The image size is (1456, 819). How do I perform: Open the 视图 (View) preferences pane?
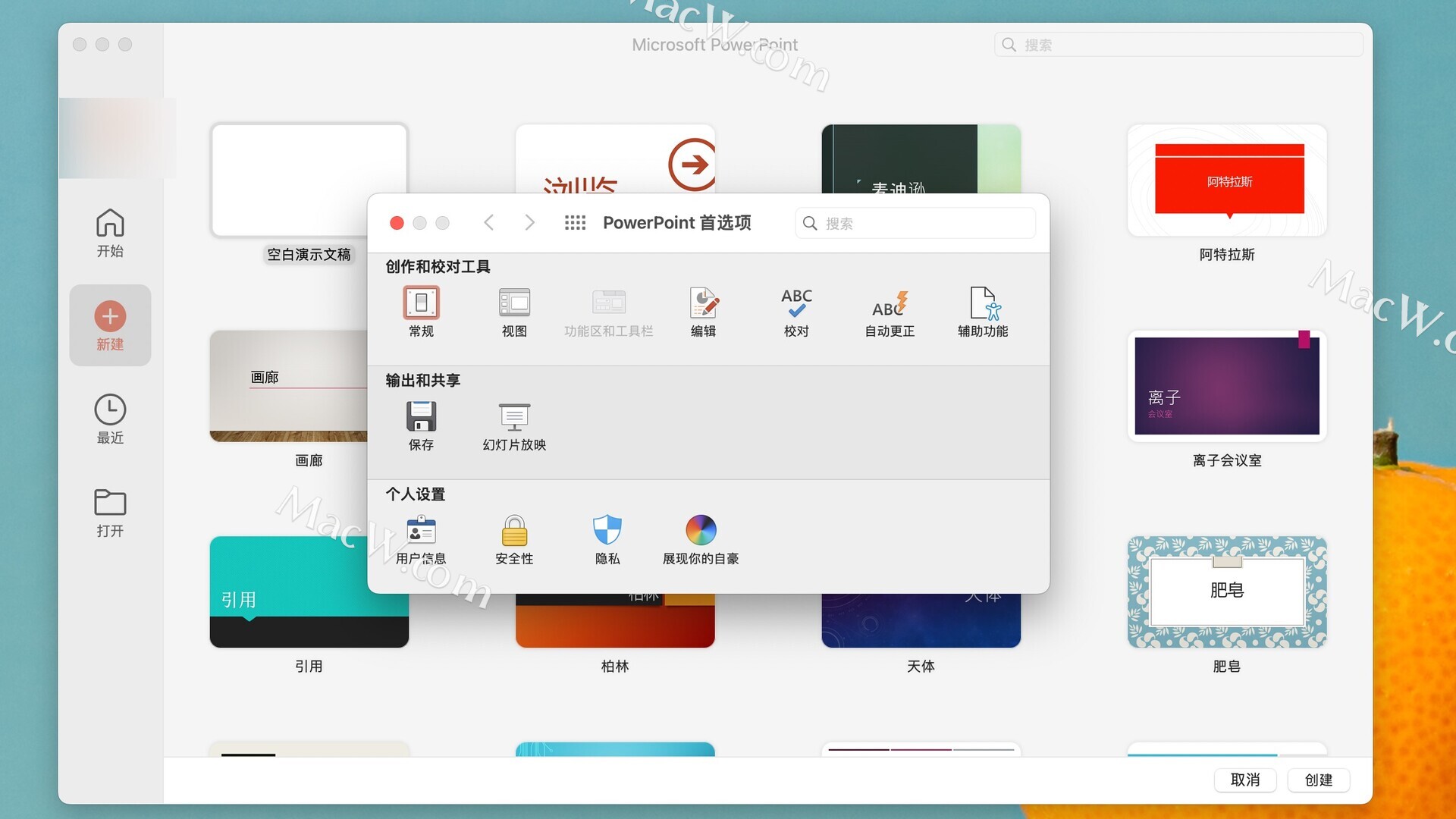tap(514, 312)
